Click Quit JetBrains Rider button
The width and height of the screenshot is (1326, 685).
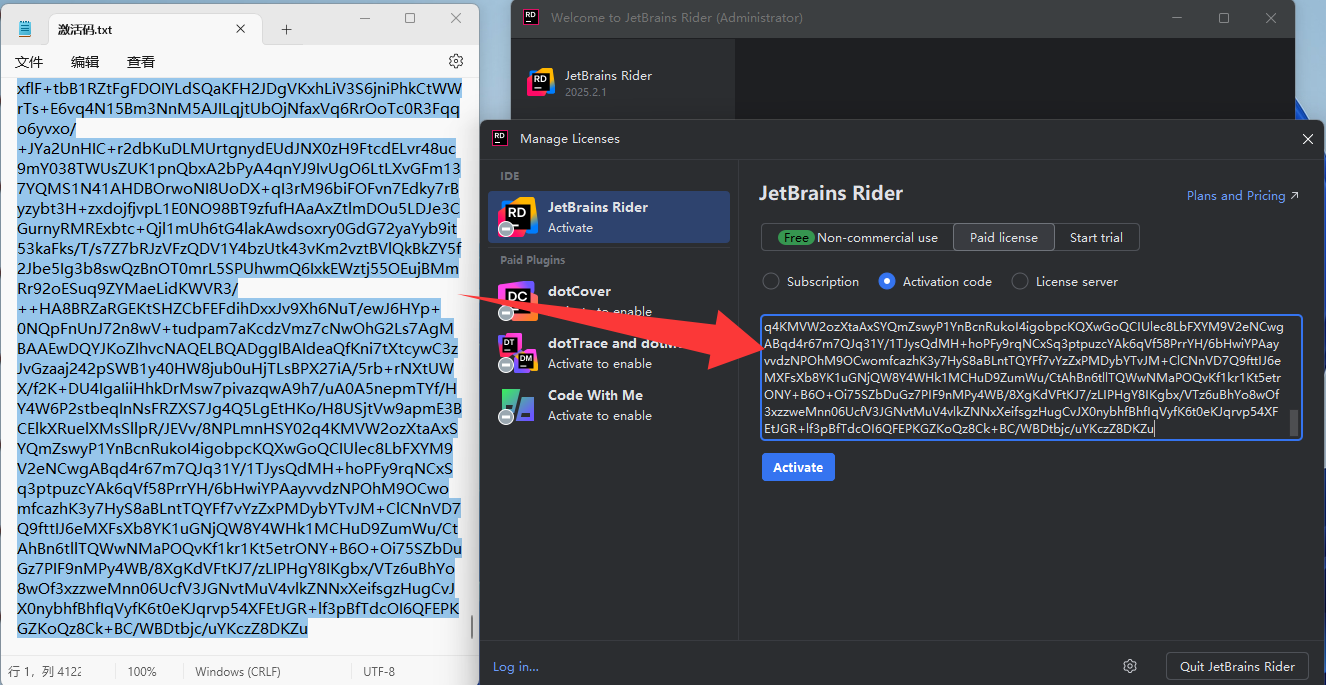1237,666
